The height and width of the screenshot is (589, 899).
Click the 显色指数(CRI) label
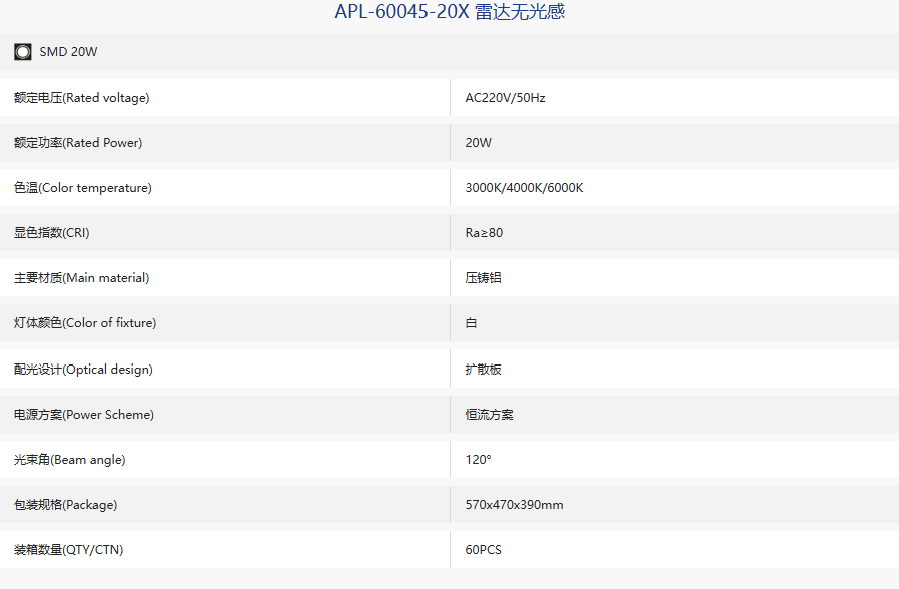tap(52, 233)
